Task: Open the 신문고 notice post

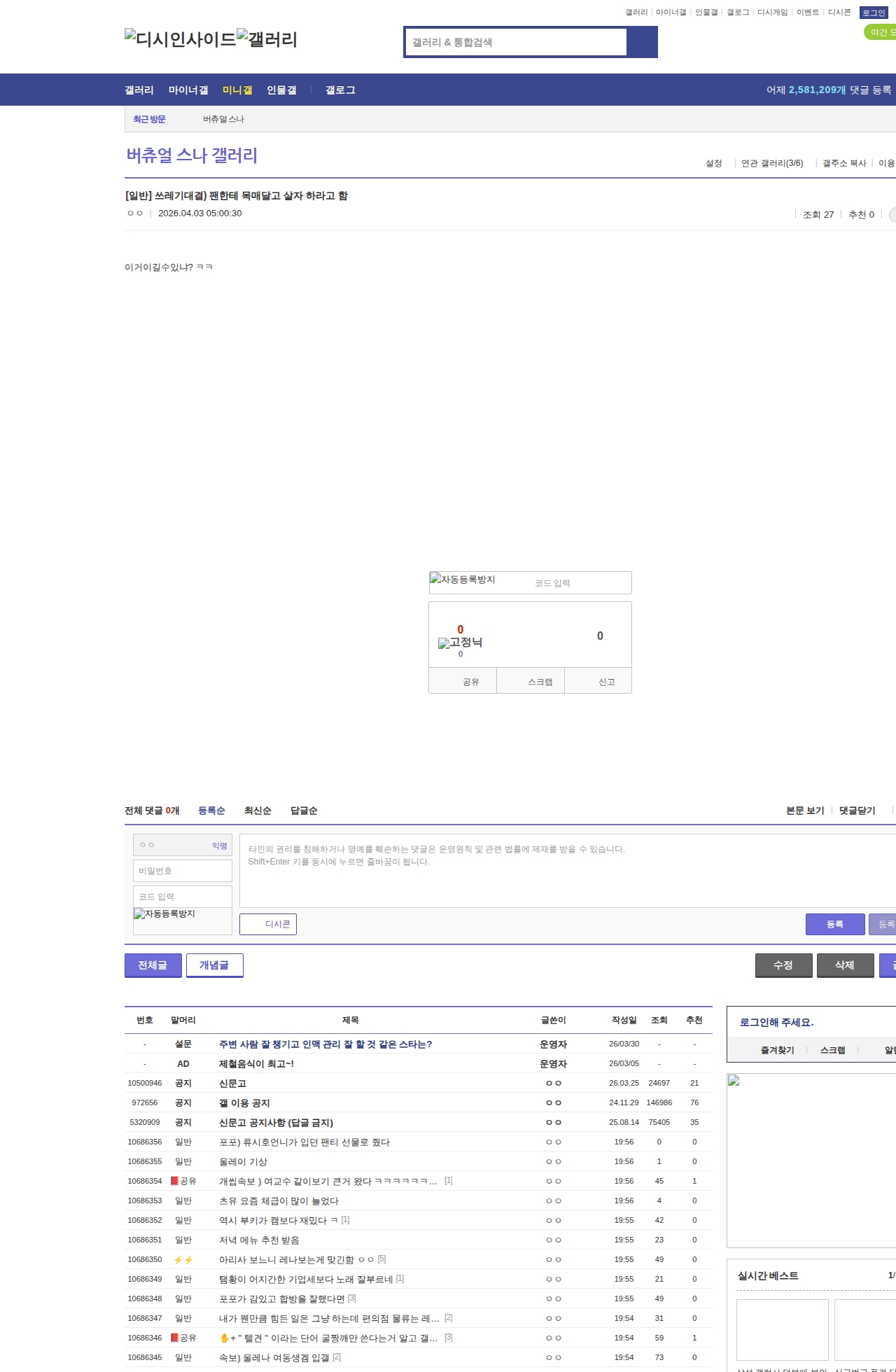Action: [x=232, y=1083]
